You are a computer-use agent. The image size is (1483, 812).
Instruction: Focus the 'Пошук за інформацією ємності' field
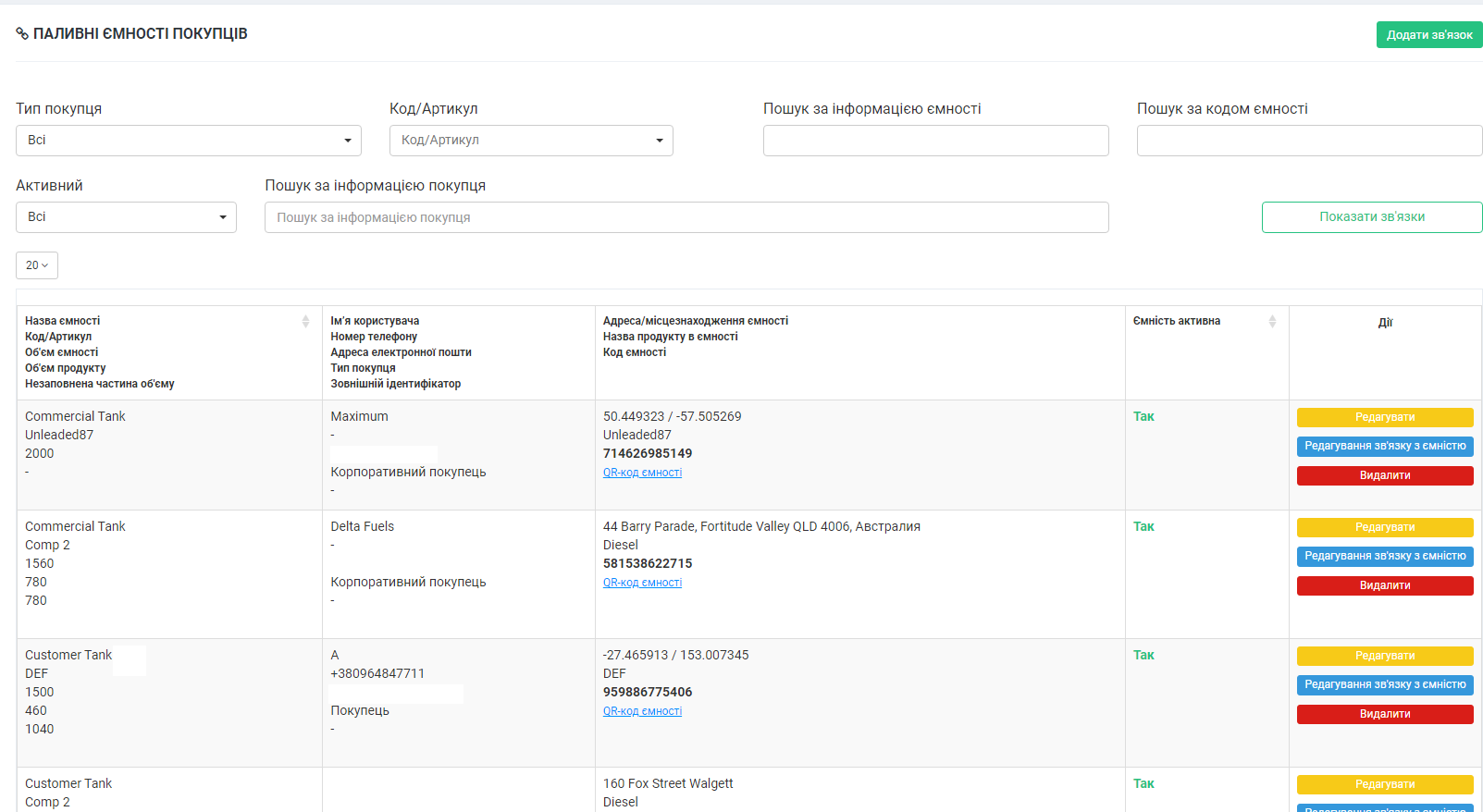(x=935, y=141)
